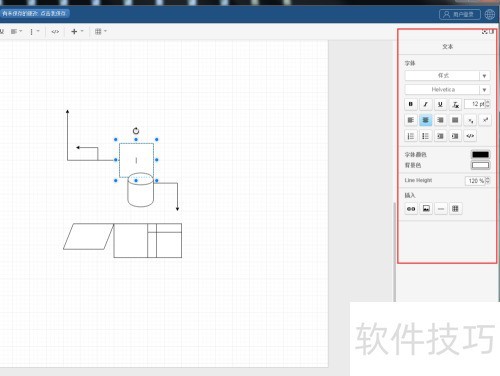Click the black font color swatch
500x376 pixels.
click(x=480, y=155)
